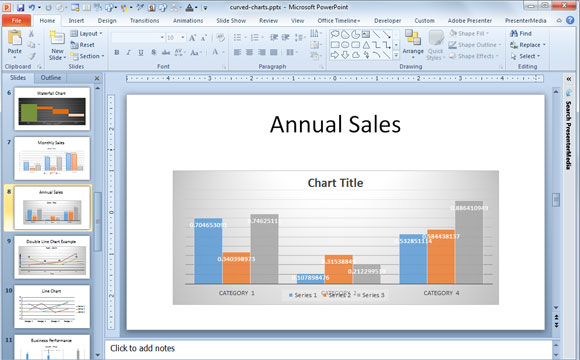
Task: Select the Cloud shape in the gallery
Action: (x=355, y=55)
